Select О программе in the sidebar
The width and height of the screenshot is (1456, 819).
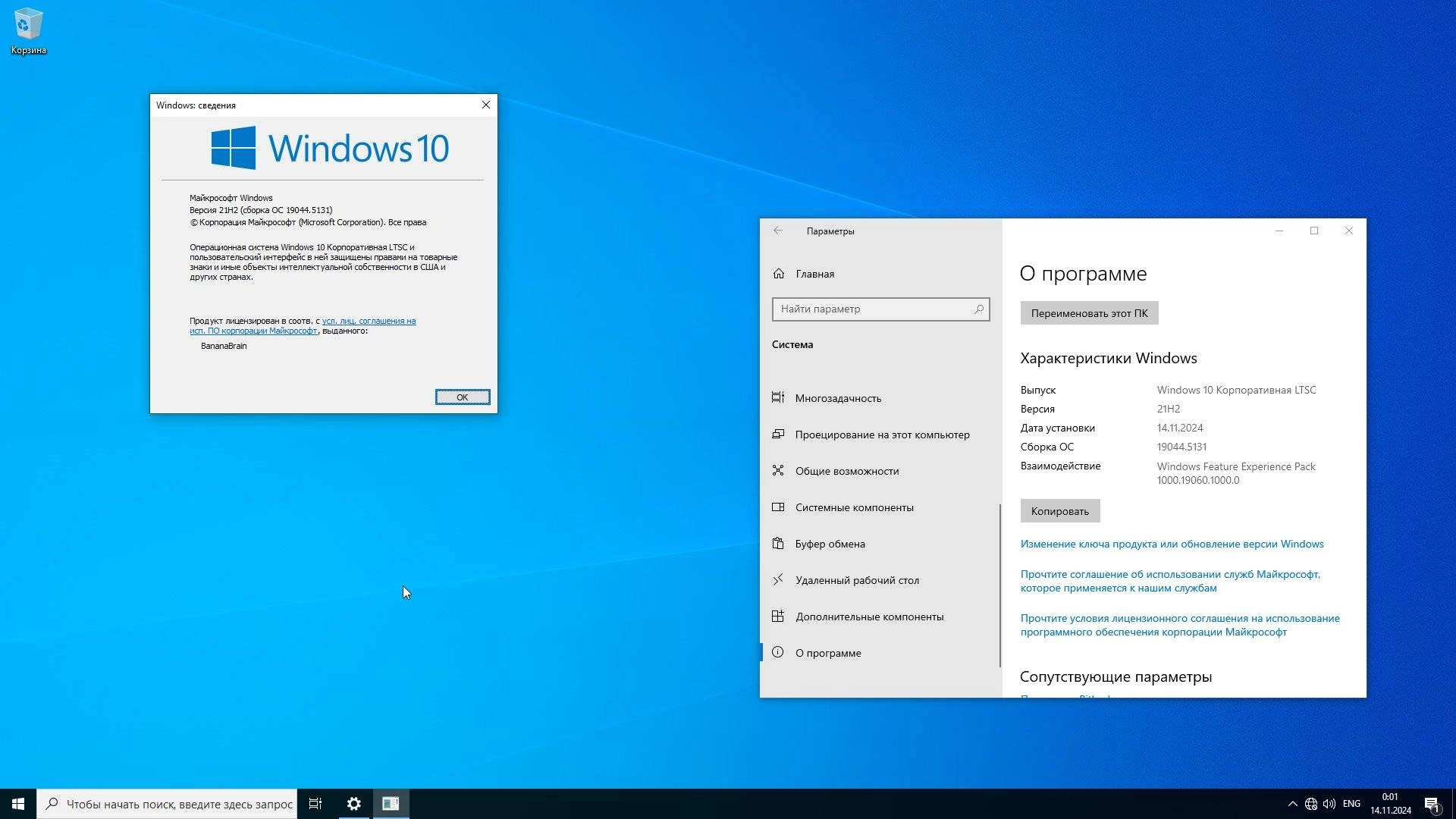(x=880, y=653)
